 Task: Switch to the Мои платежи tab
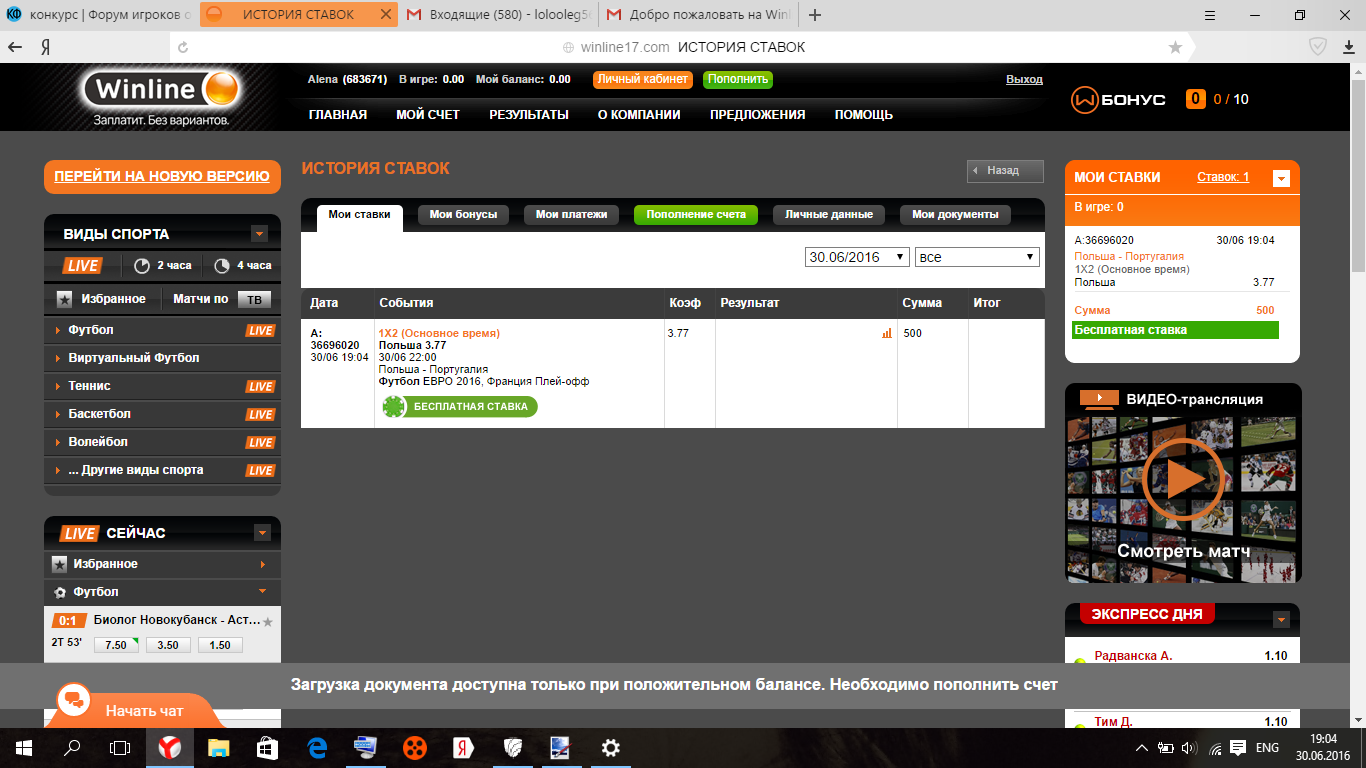coord(571,215)
